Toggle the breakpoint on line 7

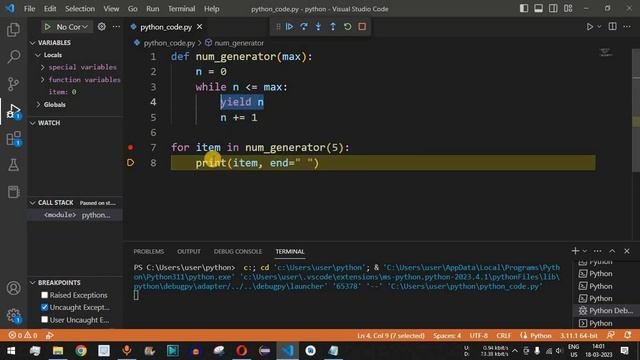[x=130, y=147]
